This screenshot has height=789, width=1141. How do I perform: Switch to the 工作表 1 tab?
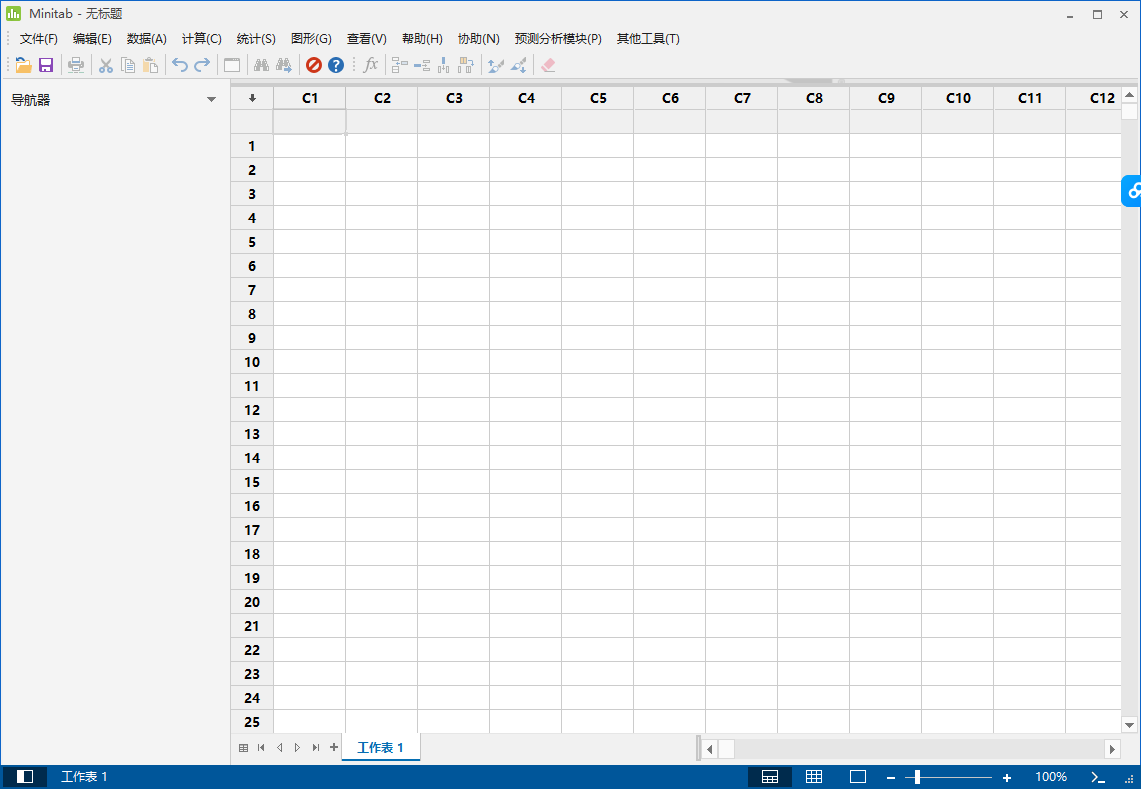click(380, 746)
